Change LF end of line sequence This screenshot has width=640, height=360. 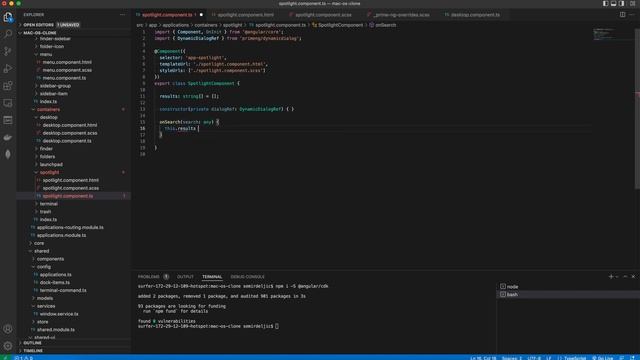[x=549, y=358]
